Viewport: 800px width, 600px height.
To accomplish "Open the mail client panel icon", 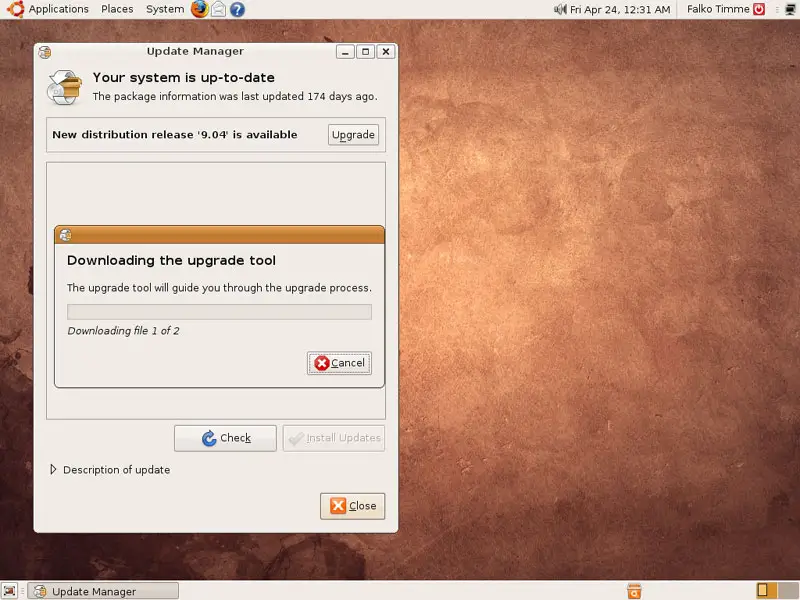I will point(218,9).
